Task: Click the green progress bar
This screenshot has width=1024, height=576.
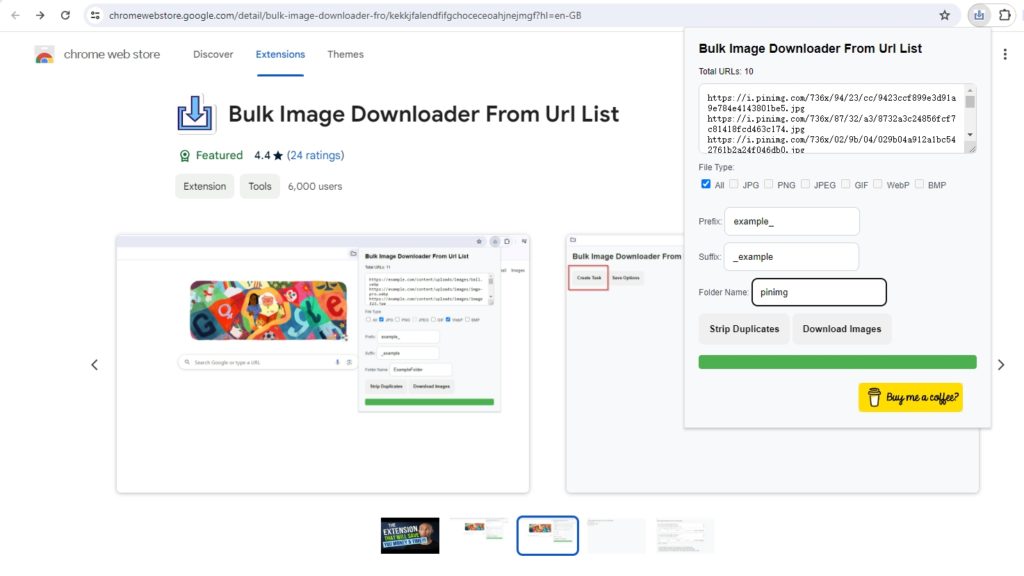Action: pos(838,361)
